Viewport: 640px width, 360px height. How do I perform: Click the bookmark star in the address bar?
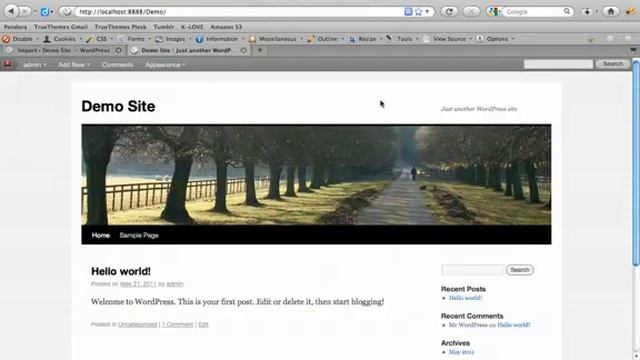[x=418, y=12]
